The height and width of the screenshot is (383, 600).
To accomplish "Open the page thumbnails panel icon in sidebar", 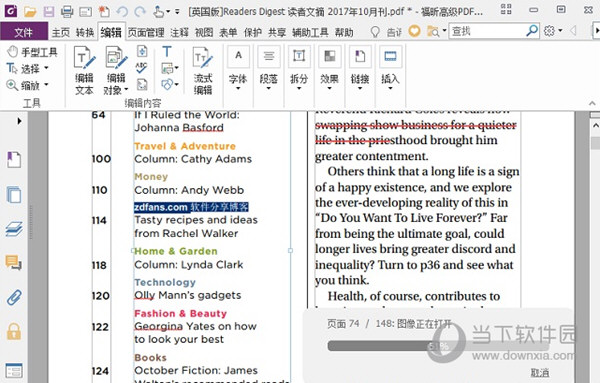I will point(14,194).
